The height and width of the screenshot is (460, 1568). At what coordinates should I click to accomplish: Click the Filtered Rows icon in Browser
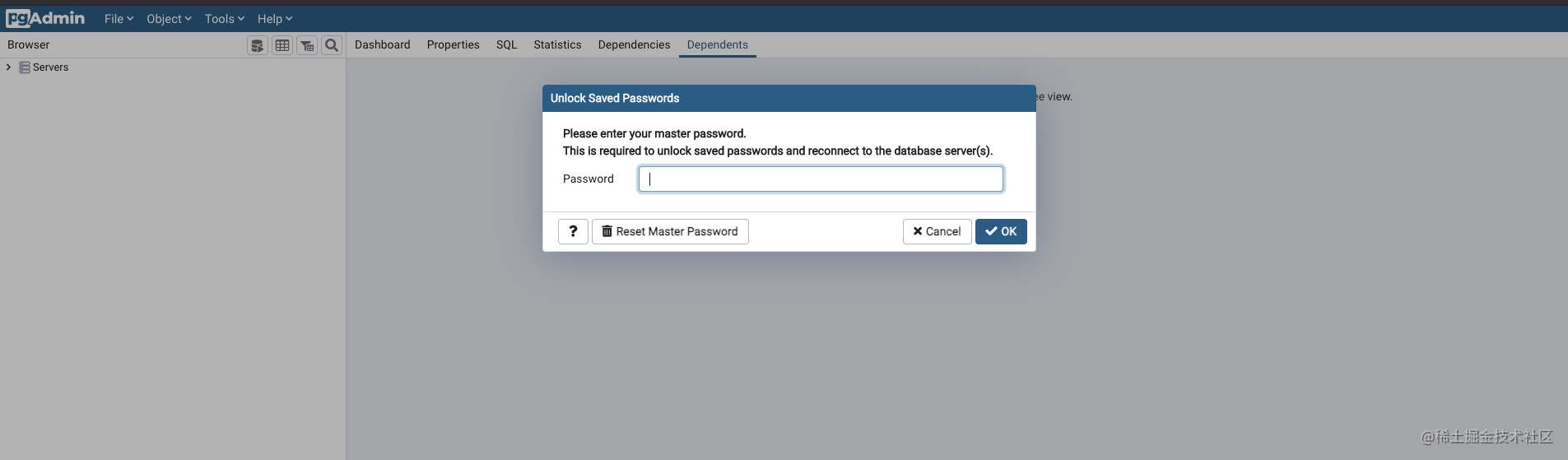pyautogui.click(x=307, y=45)
